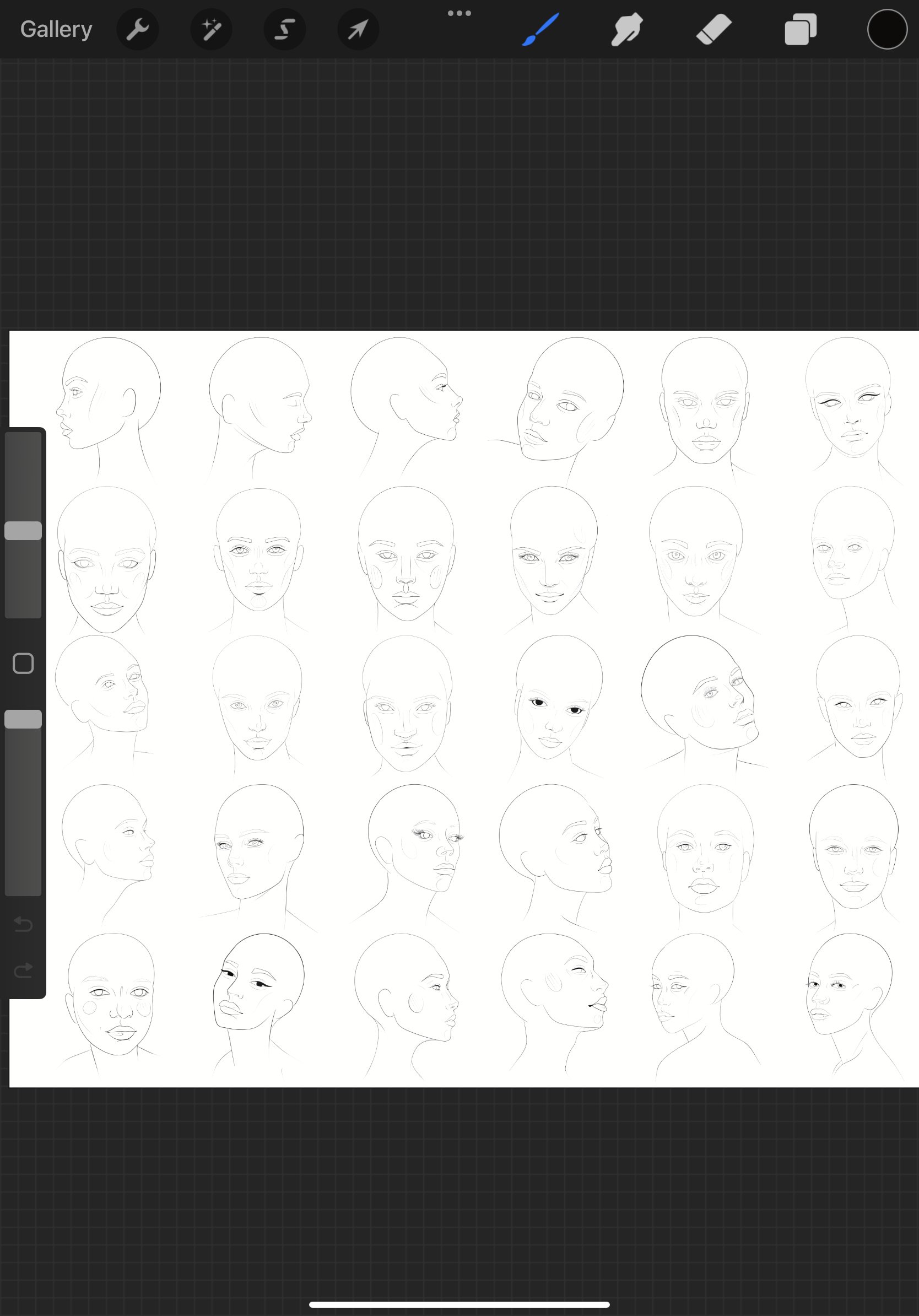
Task: Tap the three-dot canvas options
Action: [x=459, y=13]
